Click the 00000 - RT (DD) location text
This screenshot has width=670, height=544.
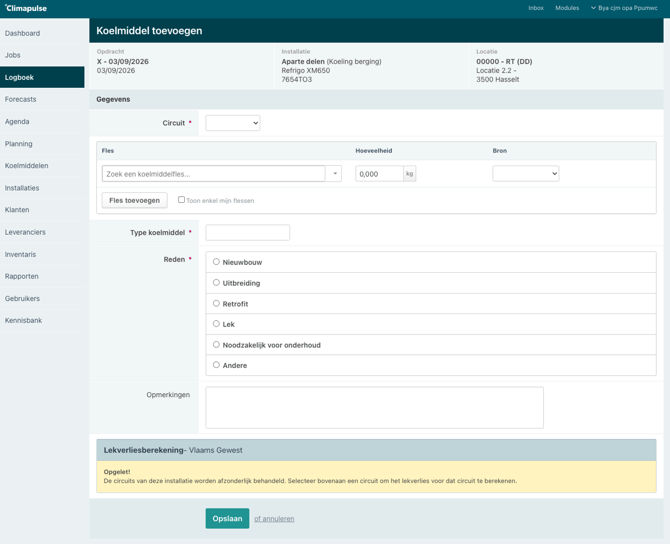click(504, 62)
